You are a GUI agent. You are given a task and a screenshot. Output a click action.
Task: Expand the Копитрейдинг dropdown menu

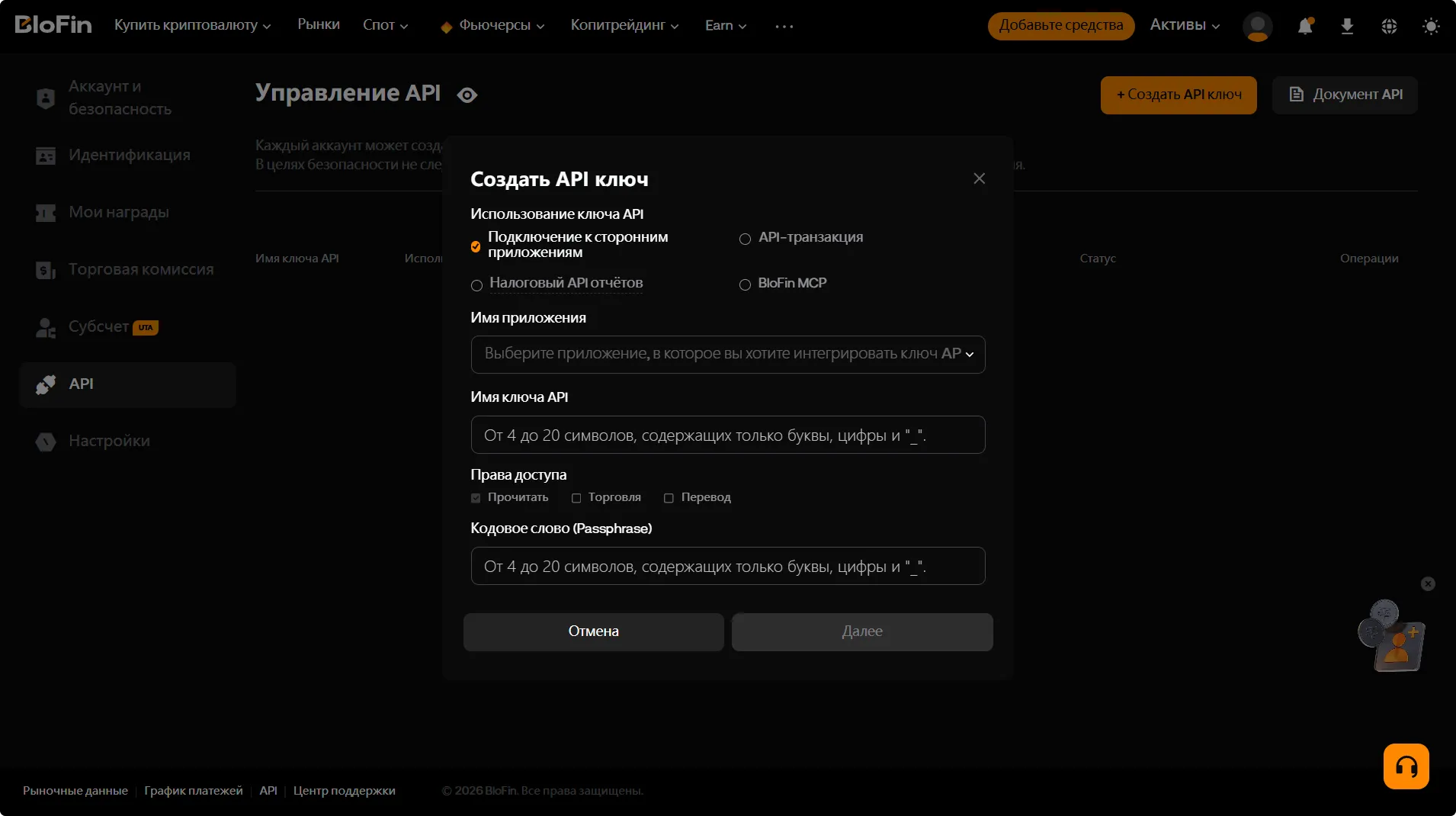[624, 25]
